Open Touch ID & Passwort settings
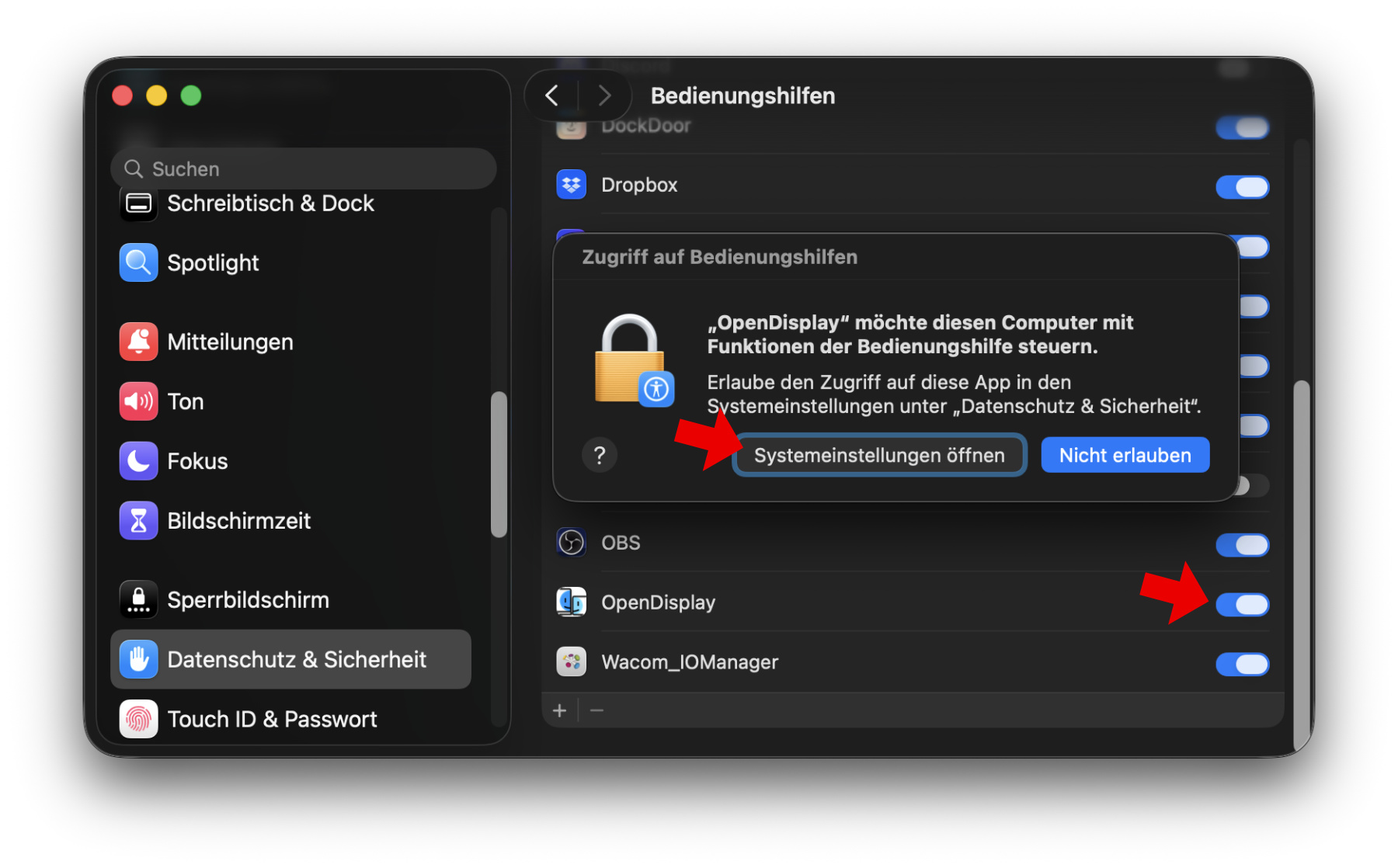Image resolution: width=1398 pixels, height=868 pixels. (x=291, y=720)
